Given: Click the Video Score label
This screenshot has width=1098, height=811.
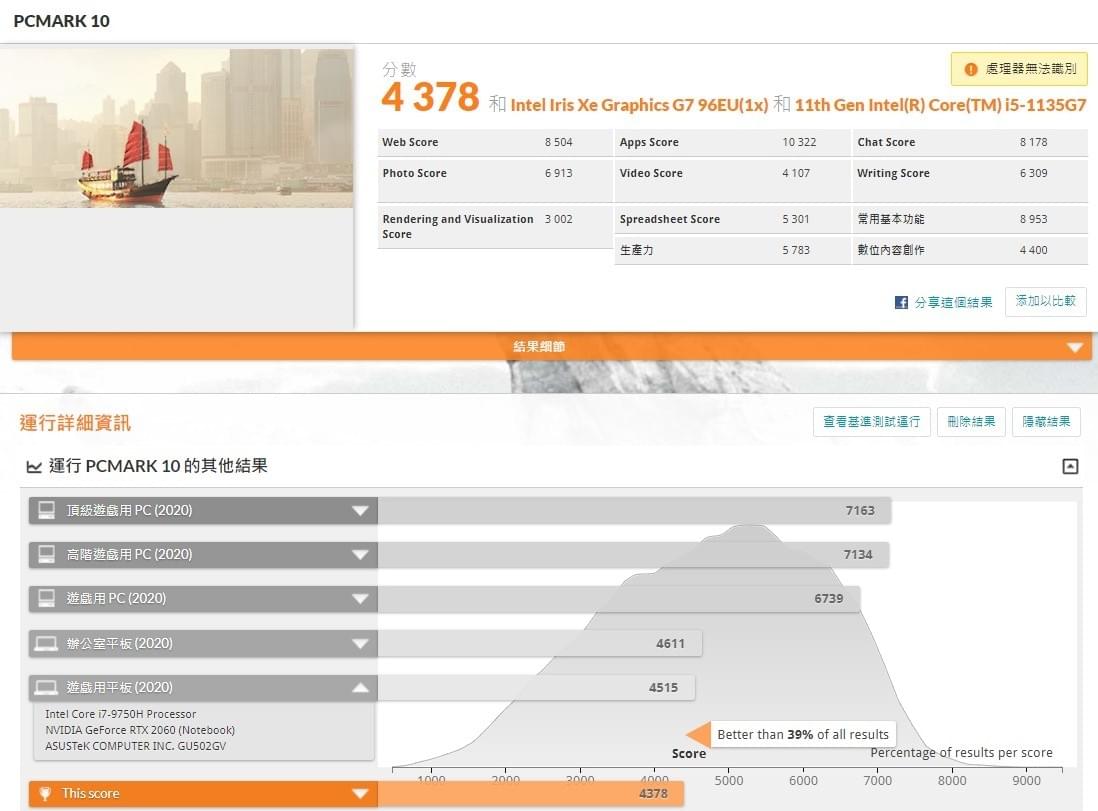Looking at the screenshot, I should coord(651,173).
